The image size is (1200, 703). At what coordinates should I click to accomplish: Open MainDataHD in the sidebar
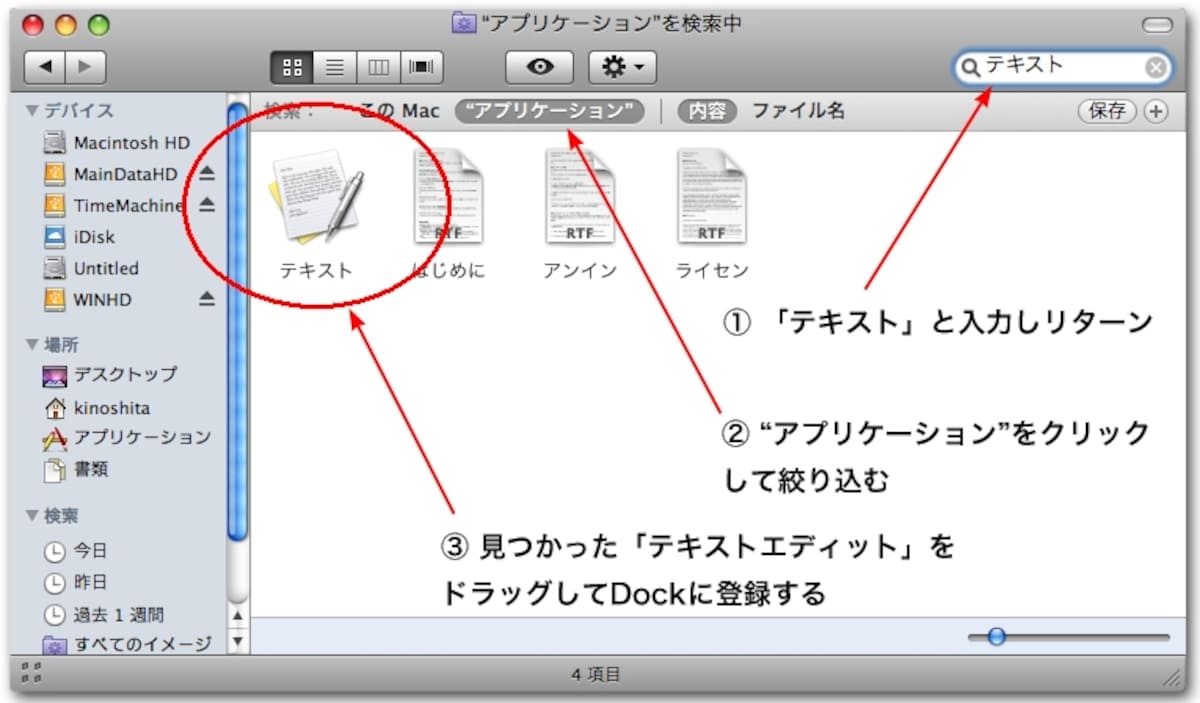[111, 174]
